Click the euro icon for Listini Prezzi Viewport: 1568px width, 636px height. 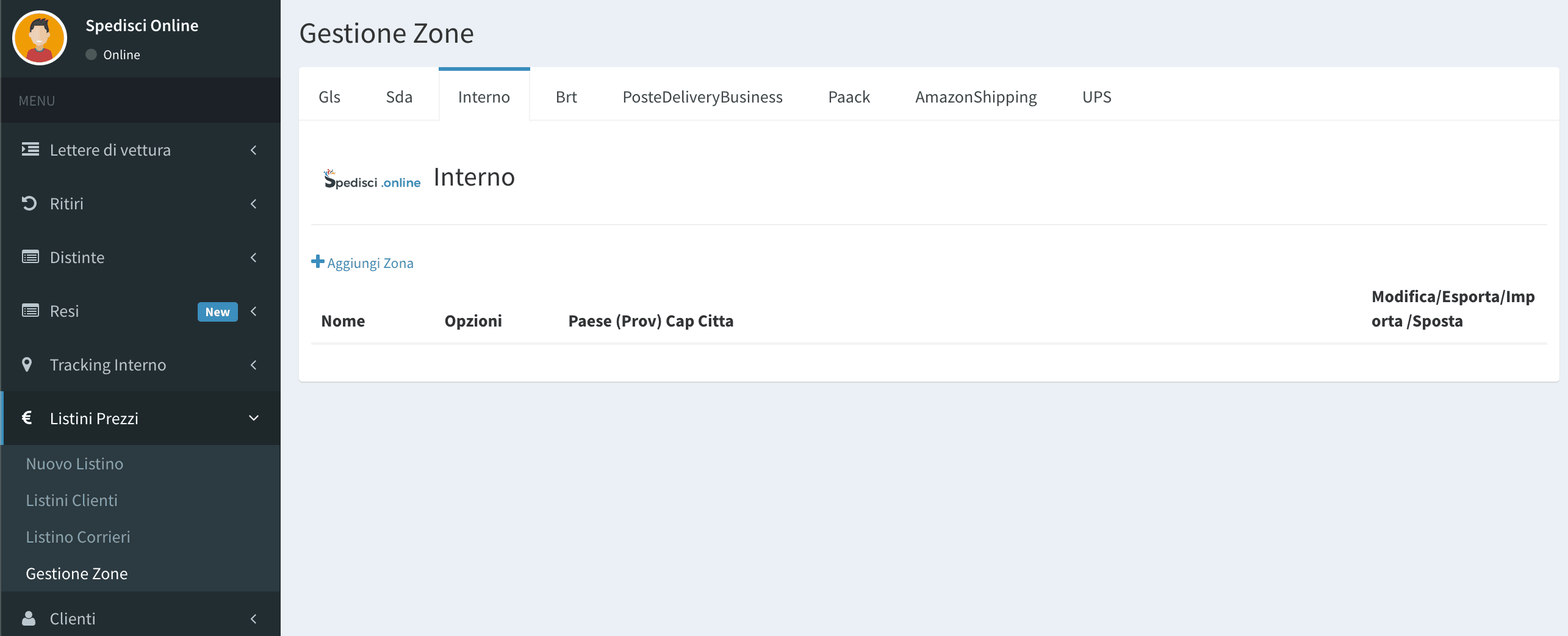(x=27, y=418)
